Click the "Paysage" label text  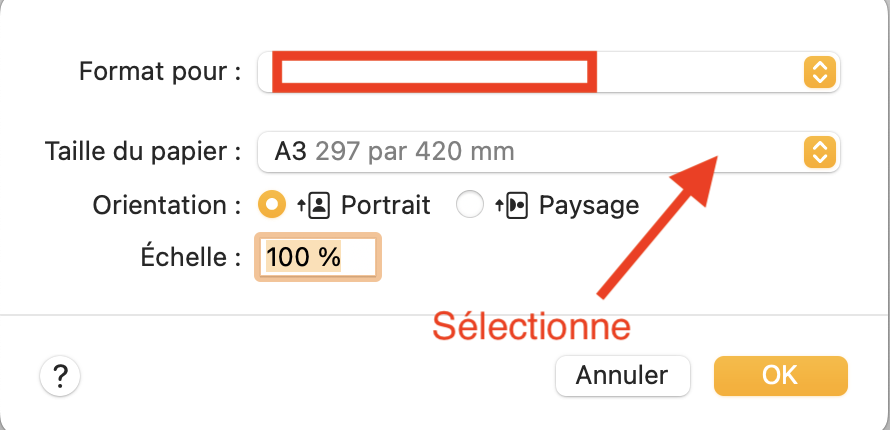(589, 205)
